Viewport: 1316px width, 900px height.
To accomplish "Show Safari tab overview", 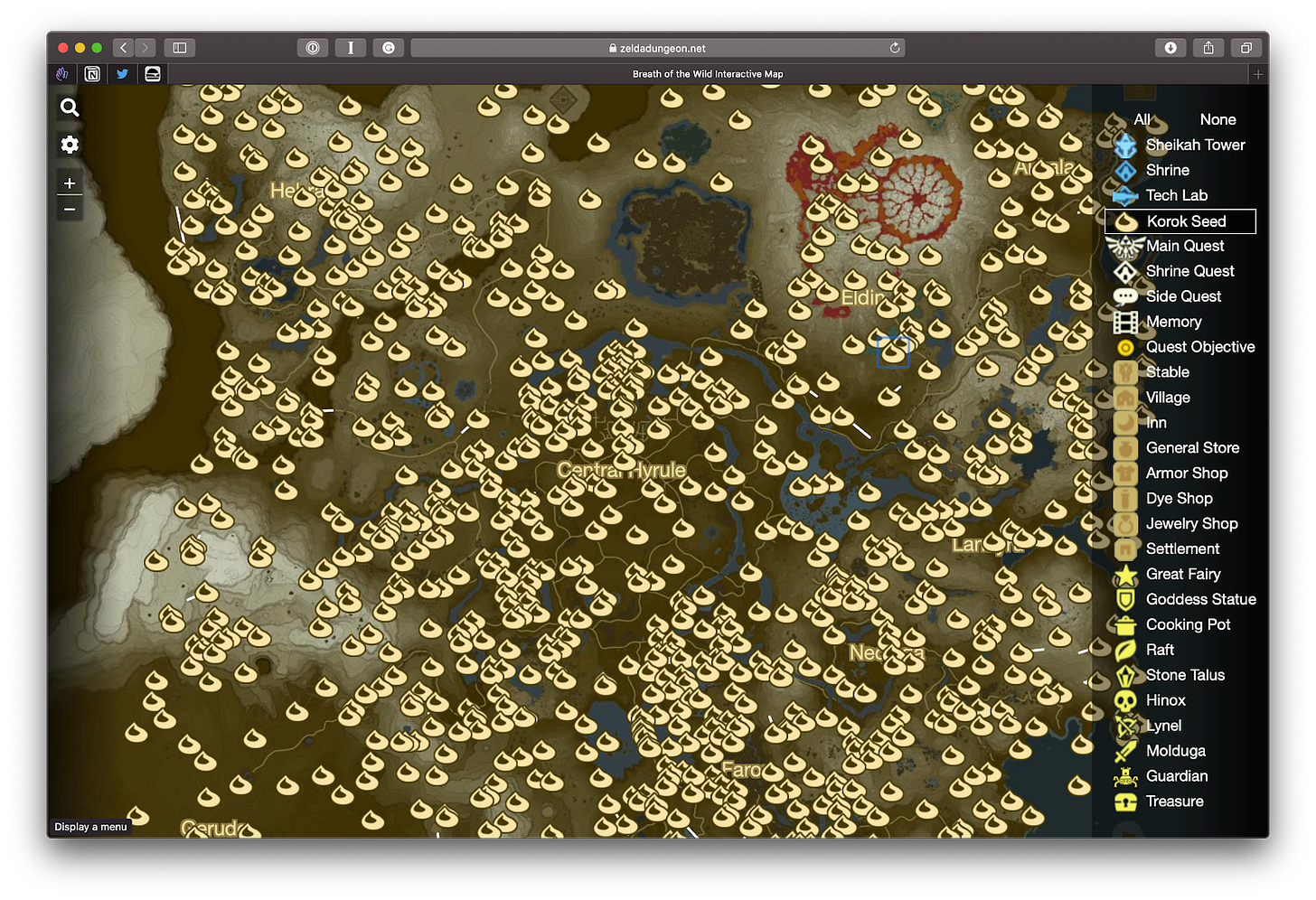I will [x=1246, y=48].
